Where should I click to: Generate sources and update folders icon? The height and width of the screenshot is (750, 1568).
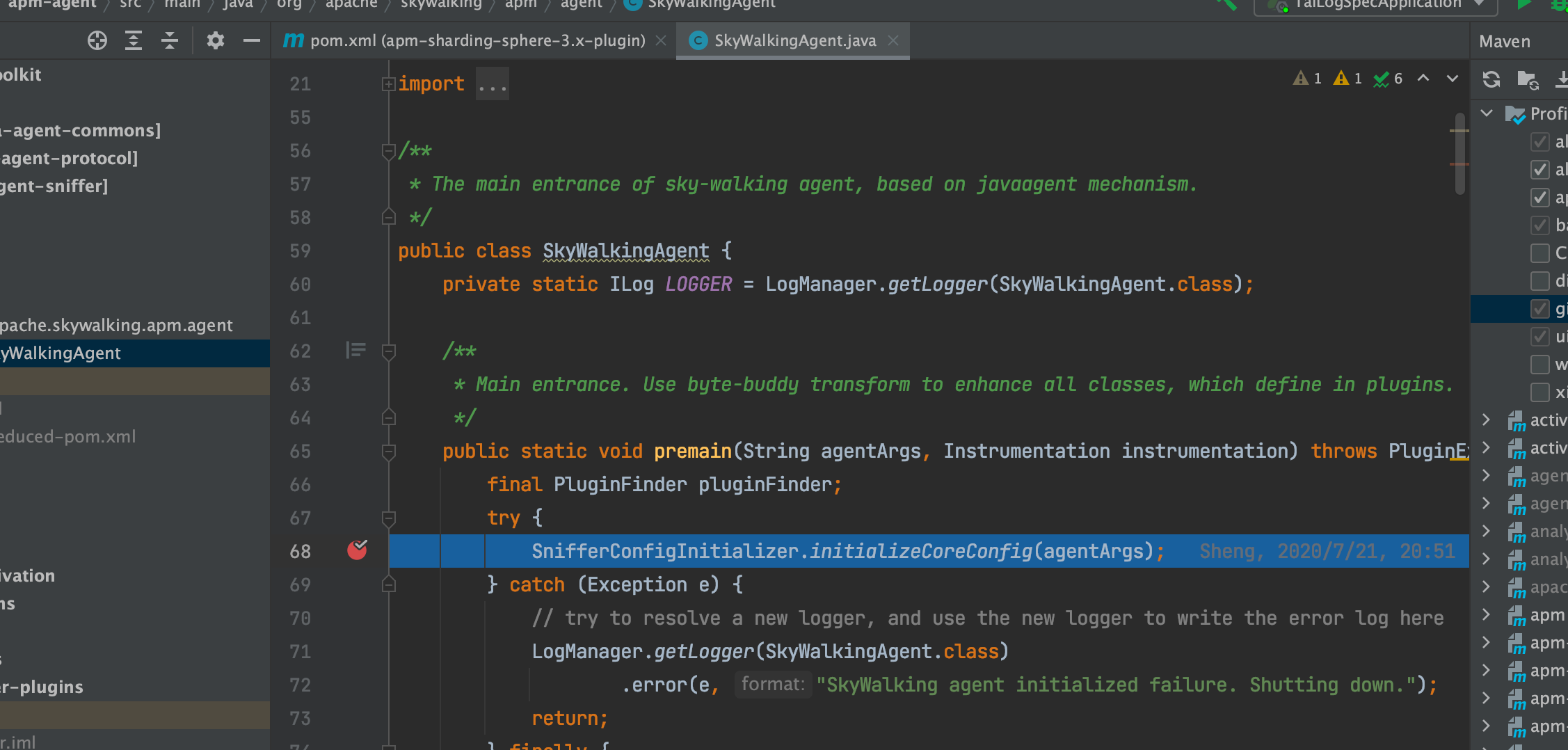pos(1528,80)
